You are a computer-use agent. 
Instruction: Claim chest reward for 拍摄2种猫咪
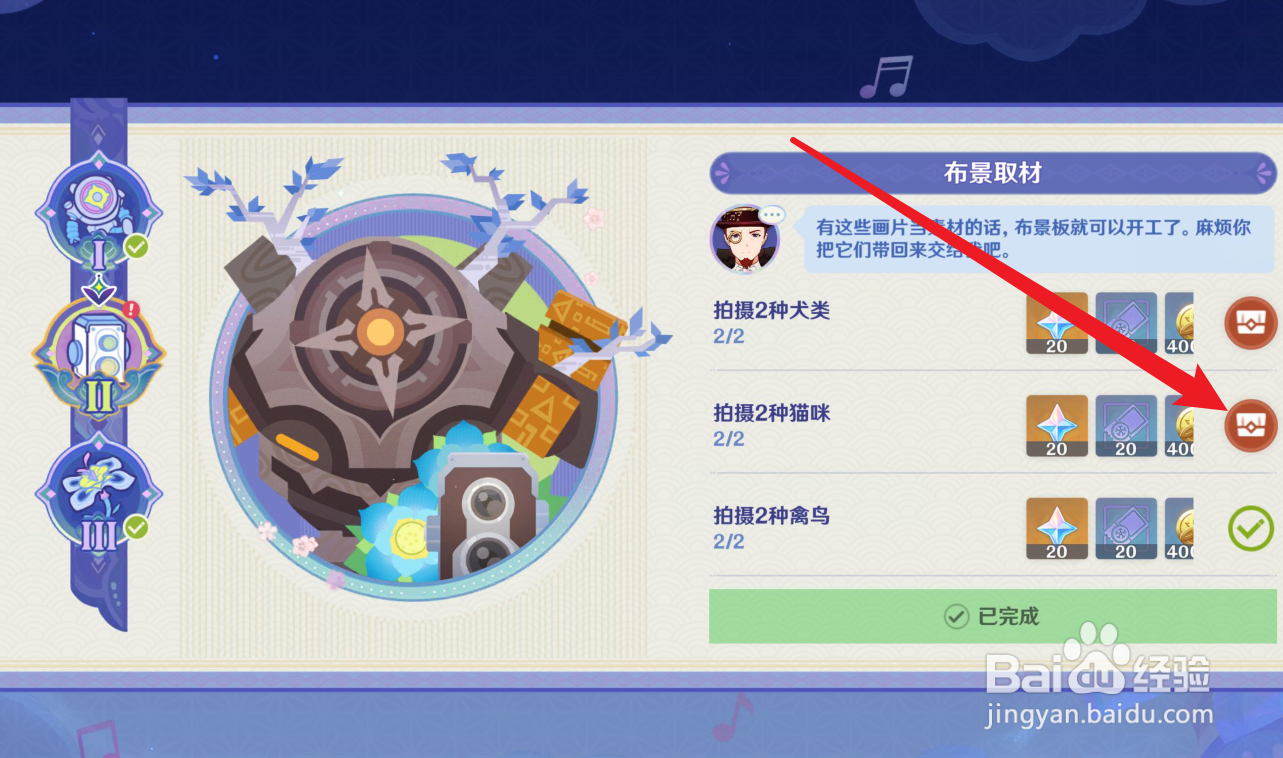1251,425
